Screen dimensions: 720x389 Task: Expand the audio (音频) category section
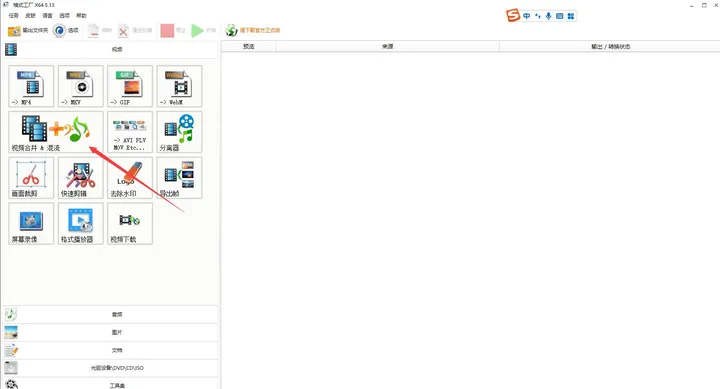pos(110,315)
